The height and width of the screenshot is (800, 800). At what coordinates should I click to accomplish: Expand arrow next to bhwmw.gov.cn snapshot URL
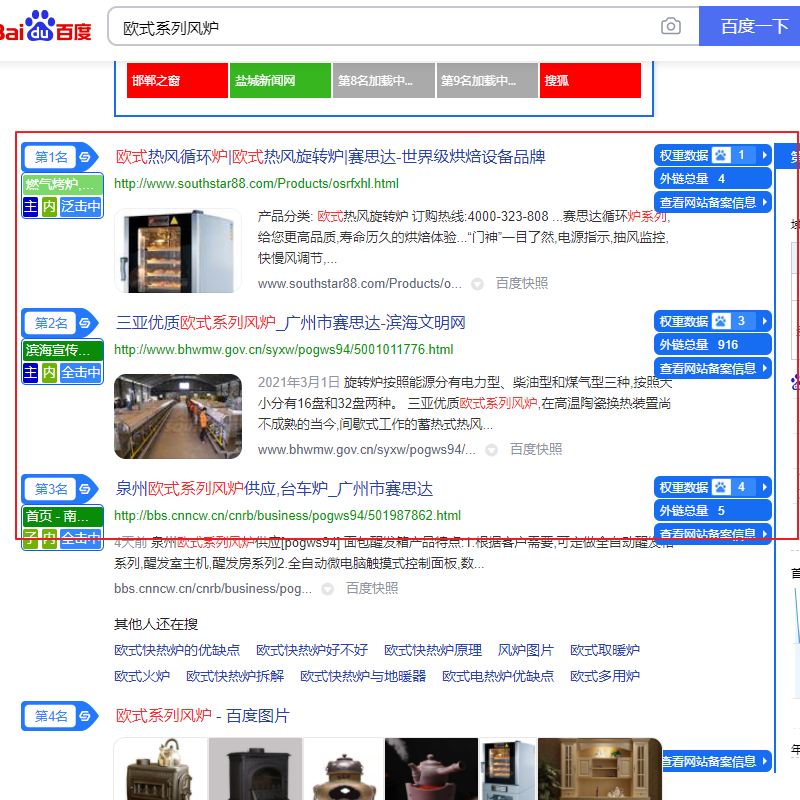pos(491,450)
